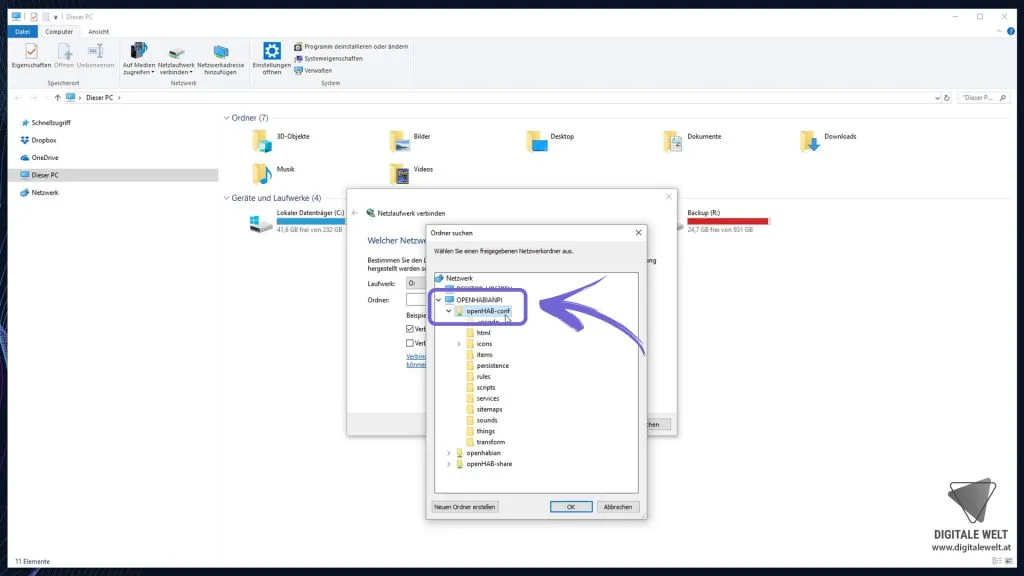Click the Eigenschaften ribbon icon
The image size is (1024, 576).
[31, 51]
